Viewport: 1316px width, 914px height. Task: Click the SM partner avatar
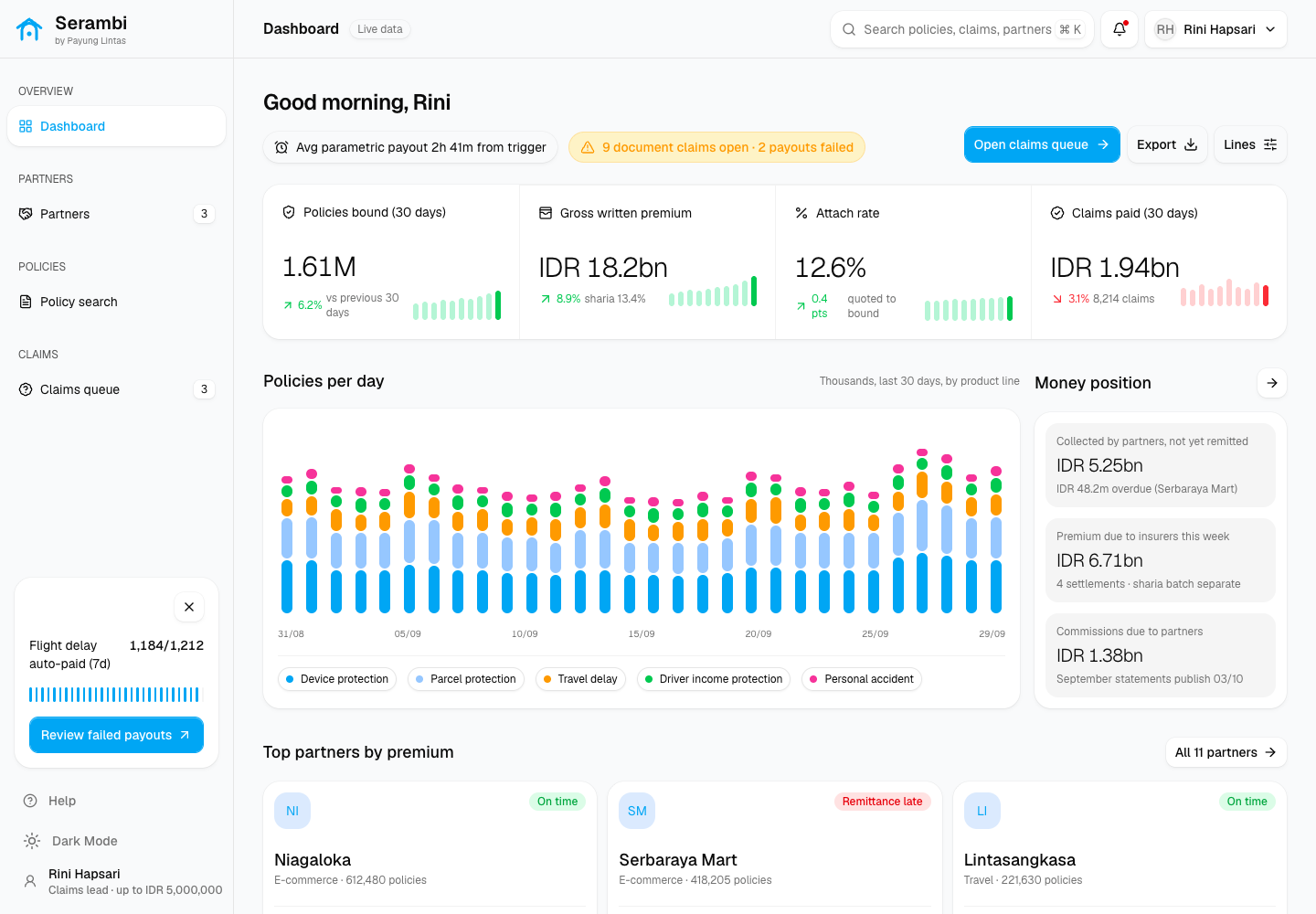(637, 811)
